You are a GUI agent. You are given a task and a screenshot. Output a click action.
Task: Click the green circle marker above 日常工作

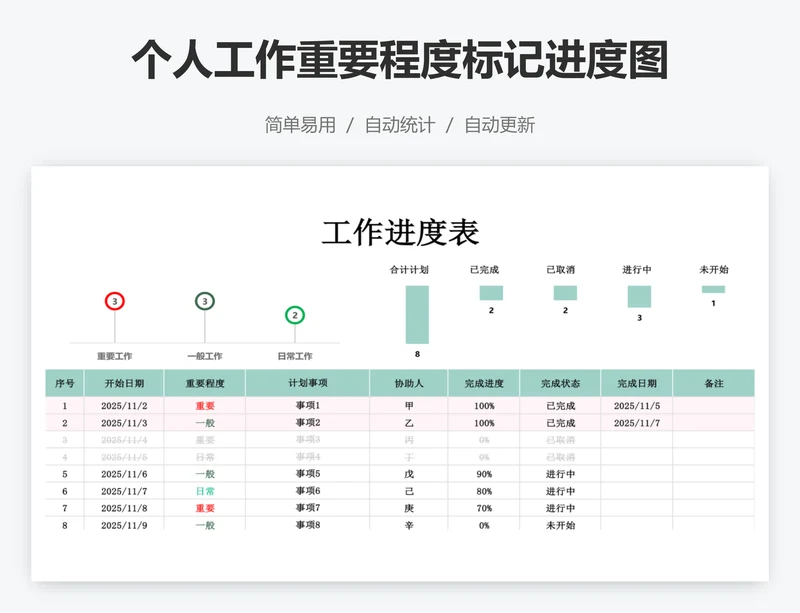295,315
